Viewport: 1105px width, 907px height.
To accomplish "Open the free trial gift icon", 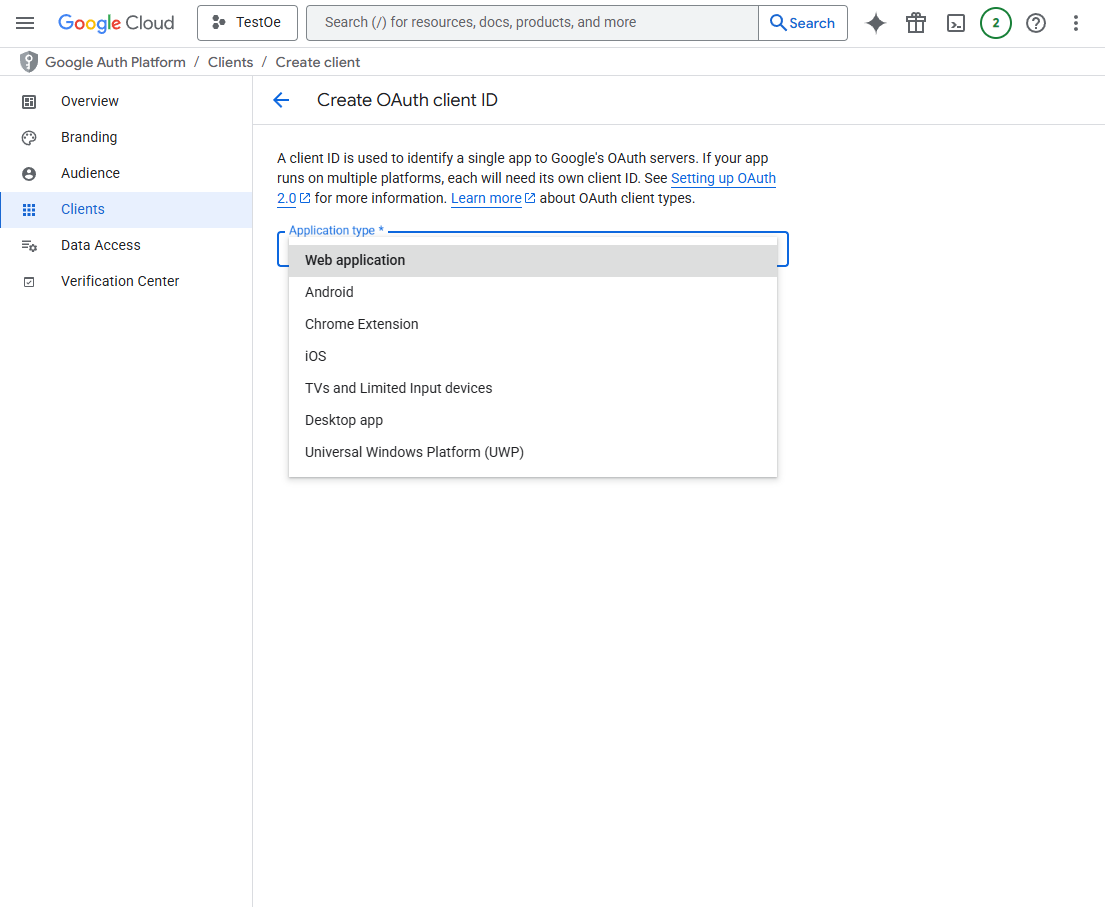I will click(x=916, y=23).
